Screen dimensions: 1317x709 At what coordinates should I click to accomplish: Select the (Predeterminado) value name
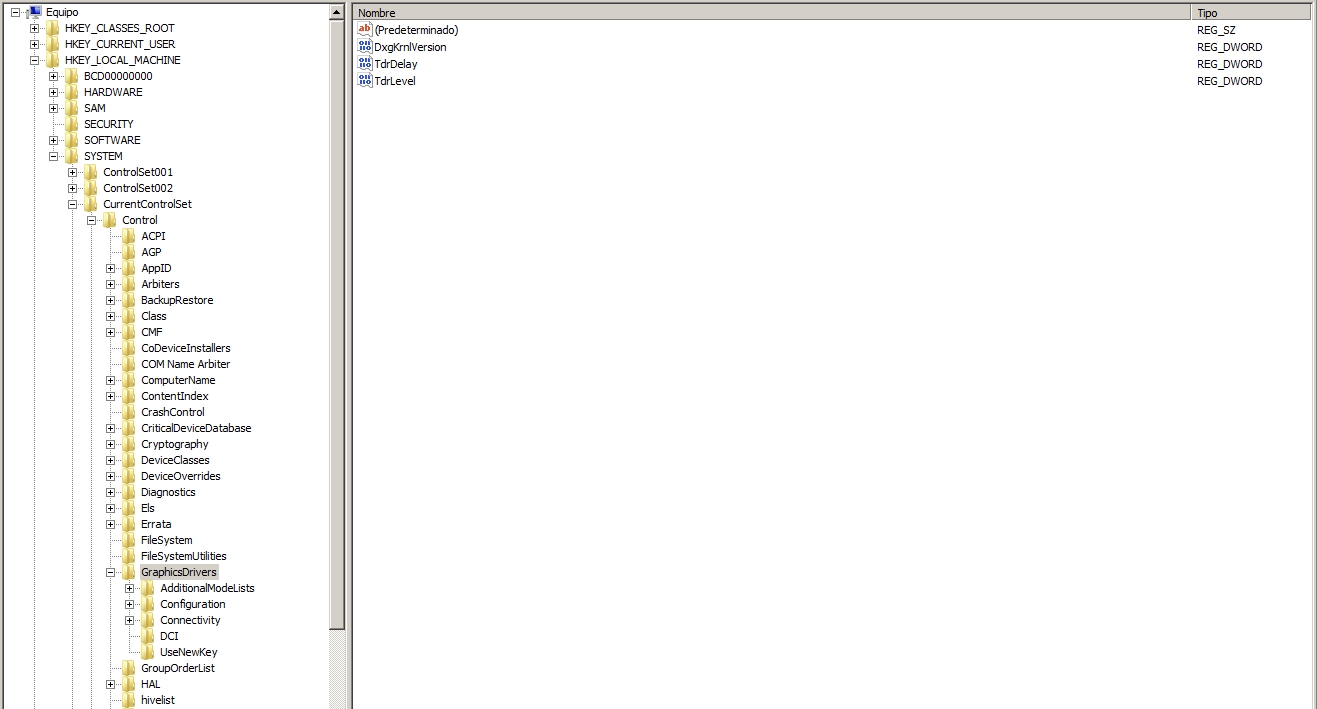[x=416, y=30]
